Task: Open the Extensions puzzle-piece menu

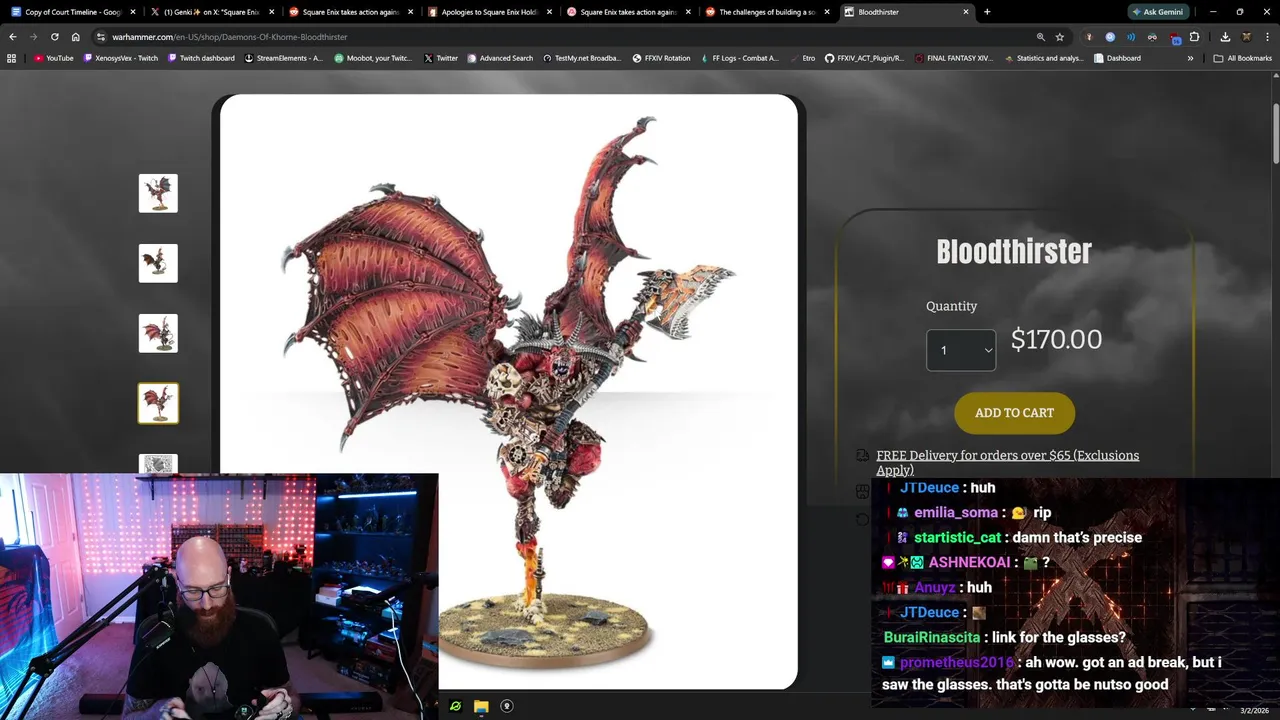Action: tap(1194, 37)
